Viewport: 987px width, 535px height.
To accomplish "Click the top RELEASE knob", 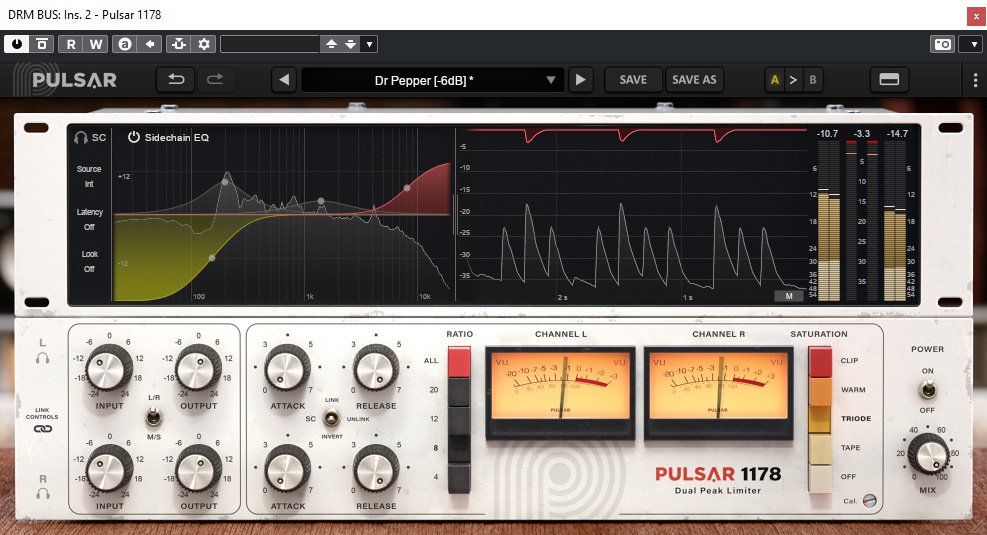I will pyautogui.click(x=376, y=368).
